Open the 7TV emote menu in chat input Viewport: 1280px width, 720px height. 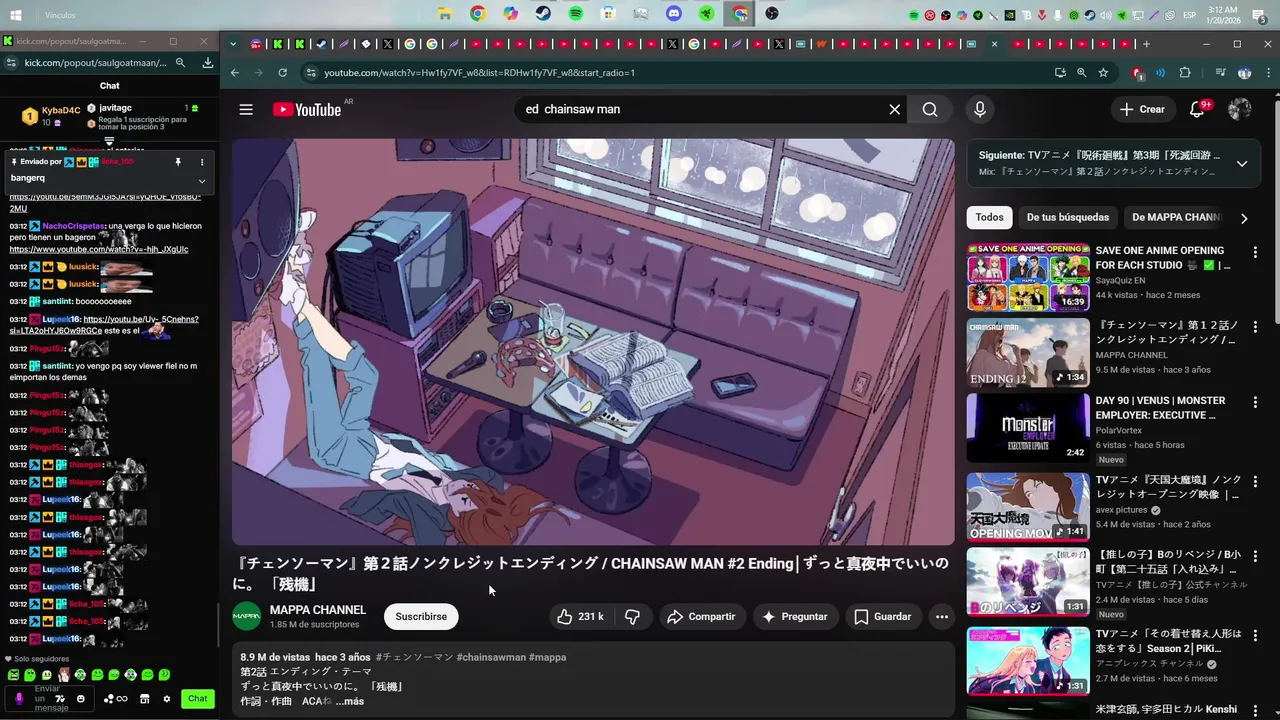tap(61, 698)
